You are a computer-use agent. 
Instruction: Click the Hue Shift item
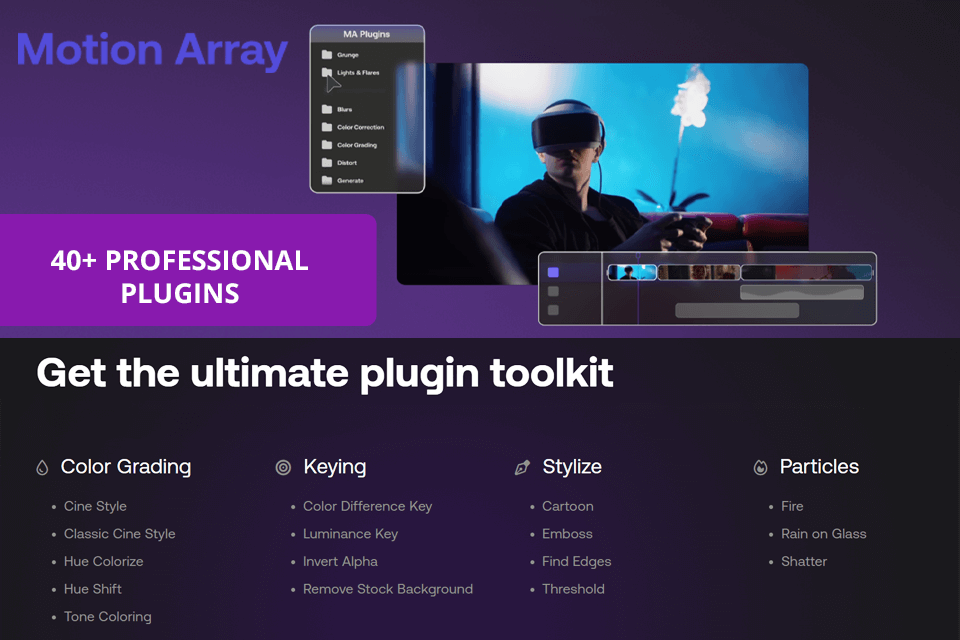(x=93, y=589)
